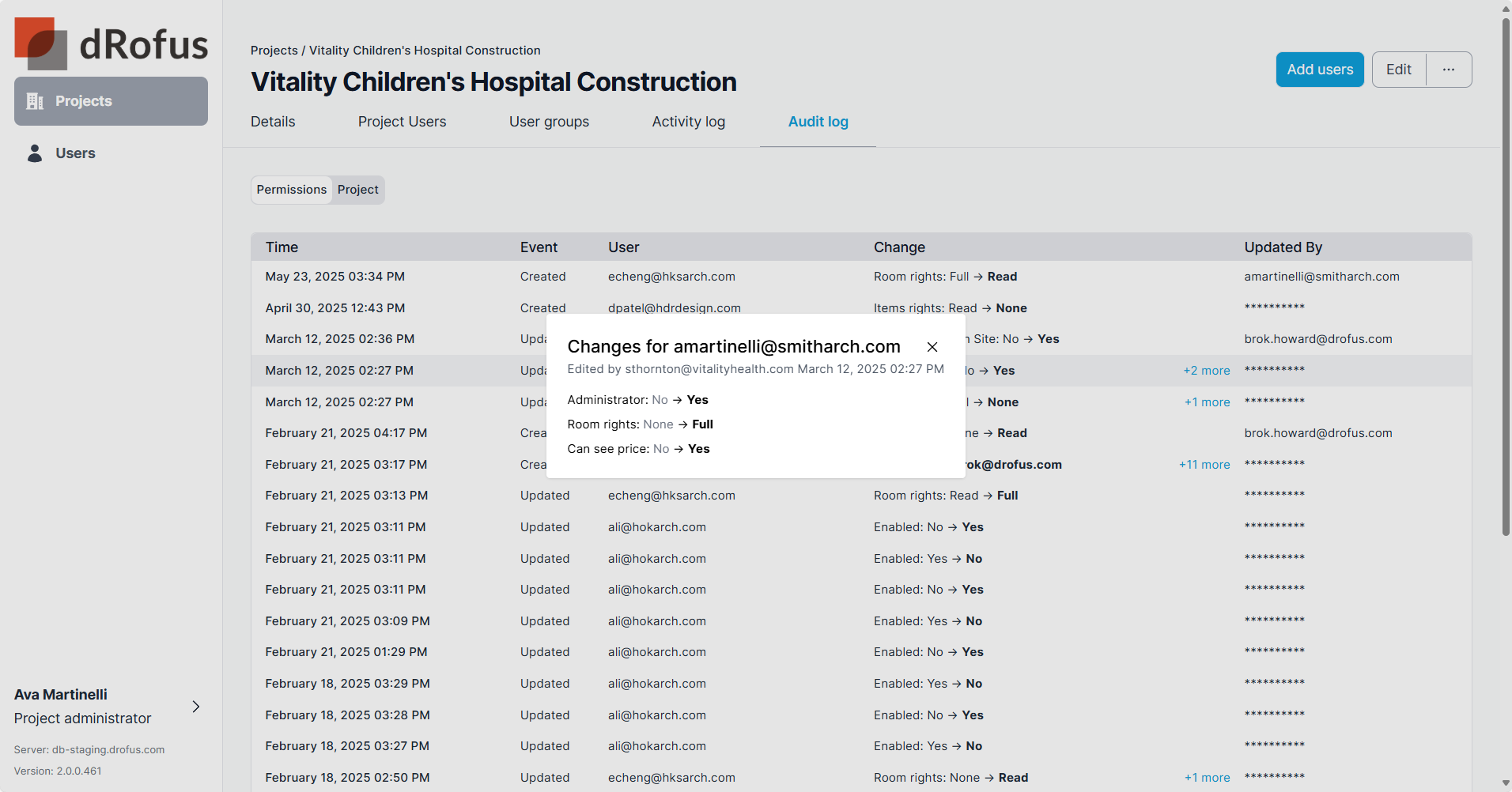Close the Changes popup with X
The height and width of the screenshot is (792, 1512).
click(932, 347)
